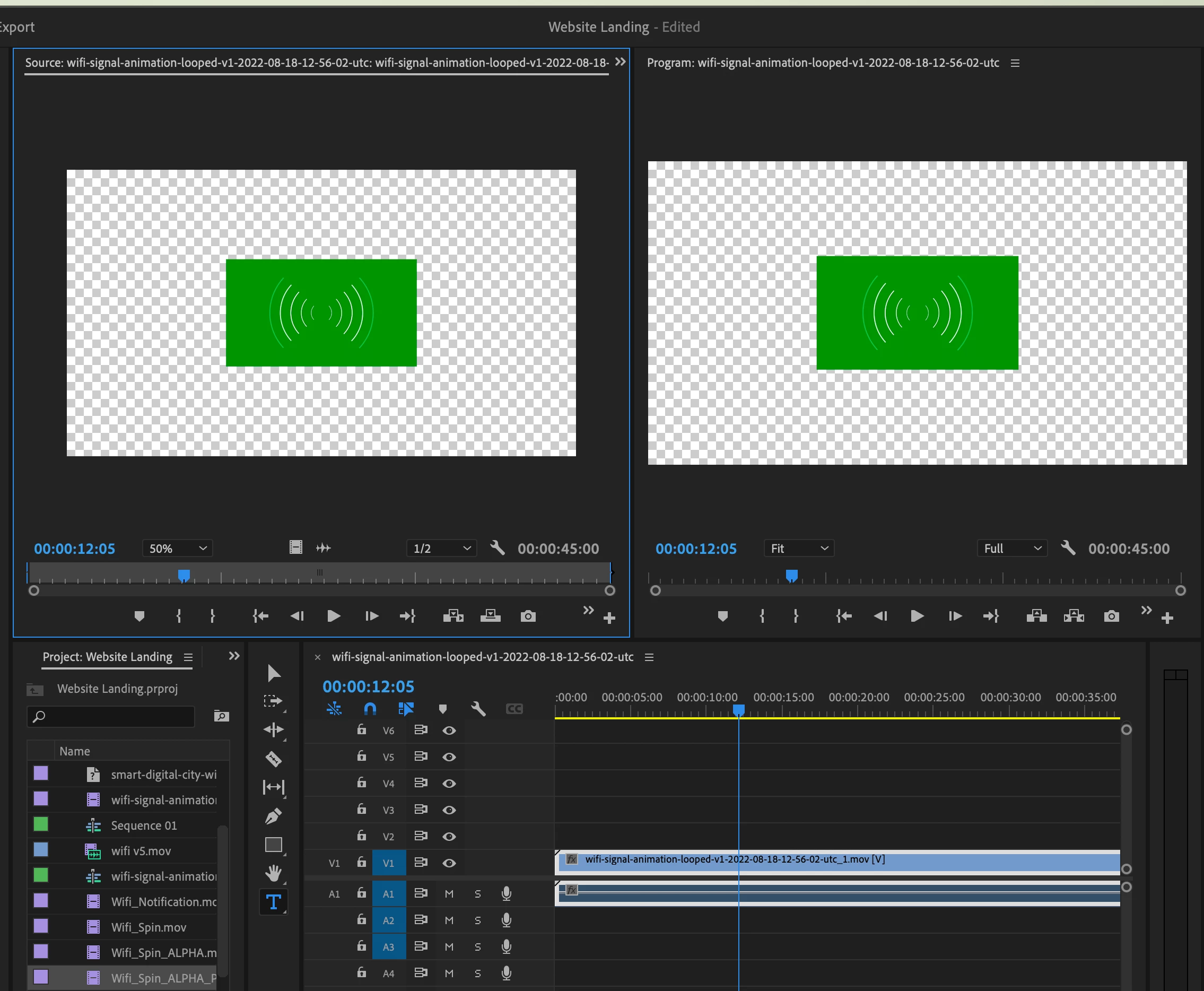Open the Project: Website Landing panel tab

tap(107, 656)
